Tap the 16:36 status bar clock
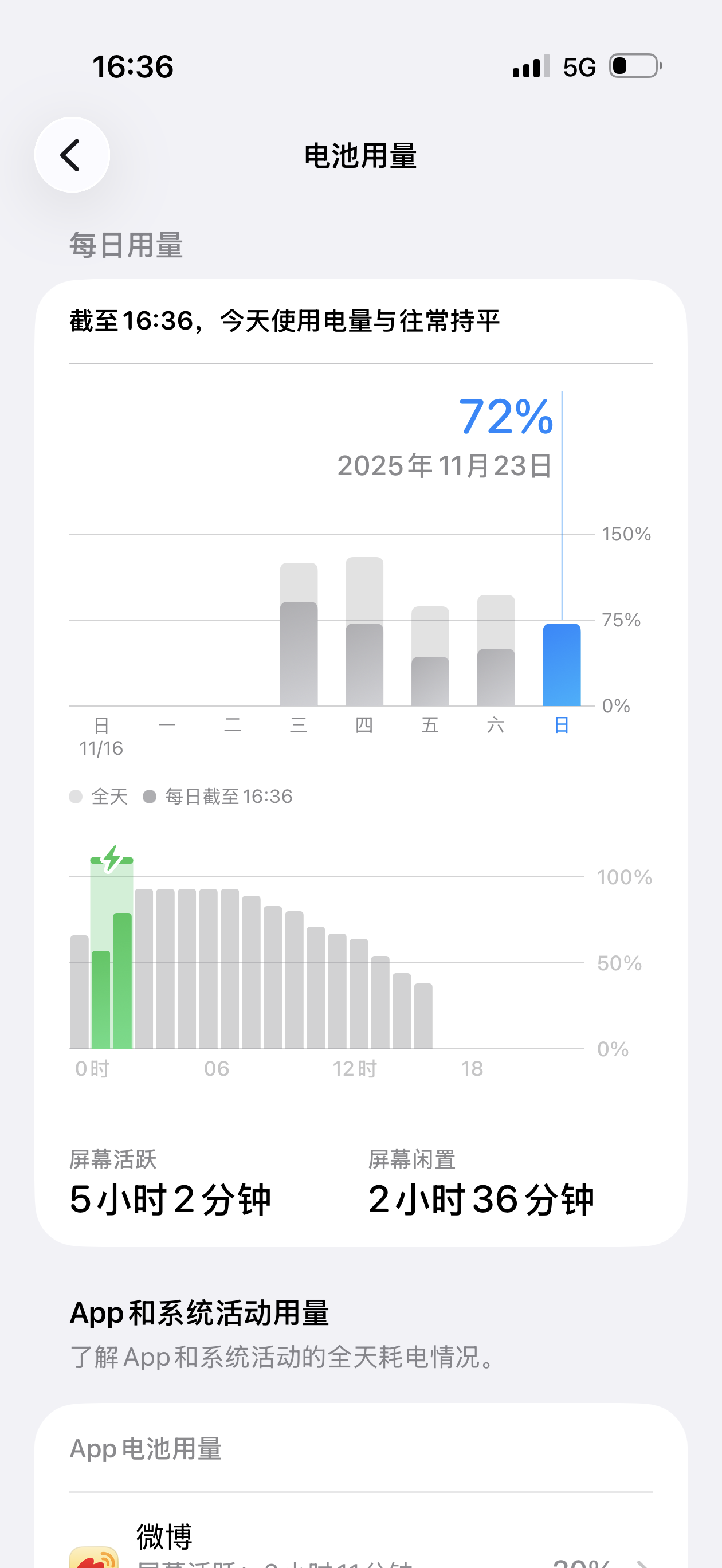The image size is (722, 1568). pyautogui.click(x=133, y=66)
